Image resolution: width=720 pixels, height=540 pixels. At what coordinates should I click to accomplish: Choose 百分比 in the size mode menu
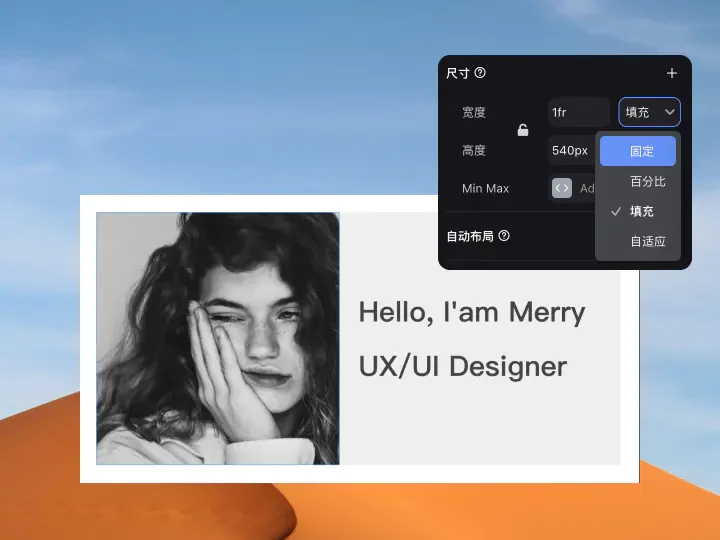tap(647, 182)
